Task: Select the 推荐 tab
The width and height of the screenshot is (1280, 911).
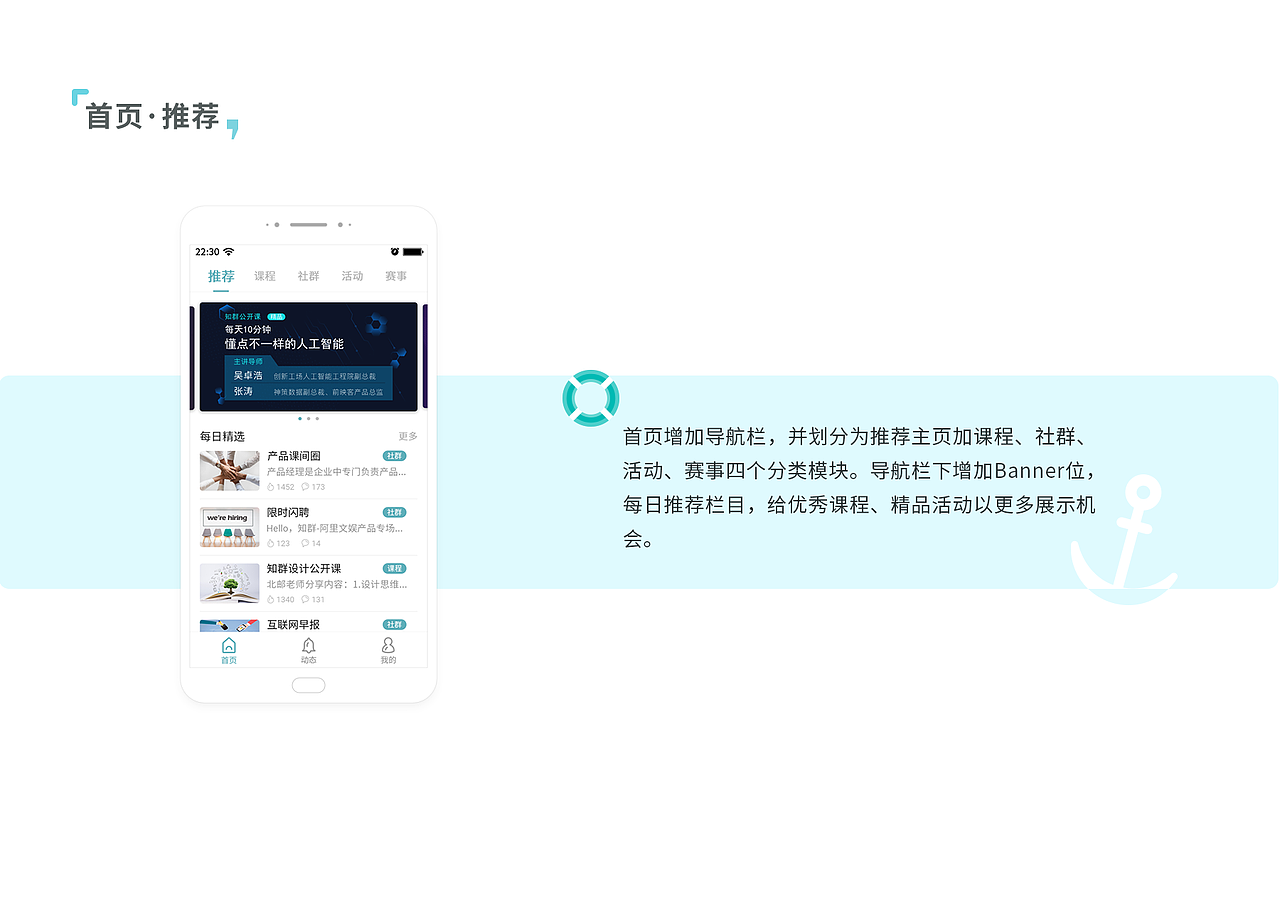Action: [220, 276]
